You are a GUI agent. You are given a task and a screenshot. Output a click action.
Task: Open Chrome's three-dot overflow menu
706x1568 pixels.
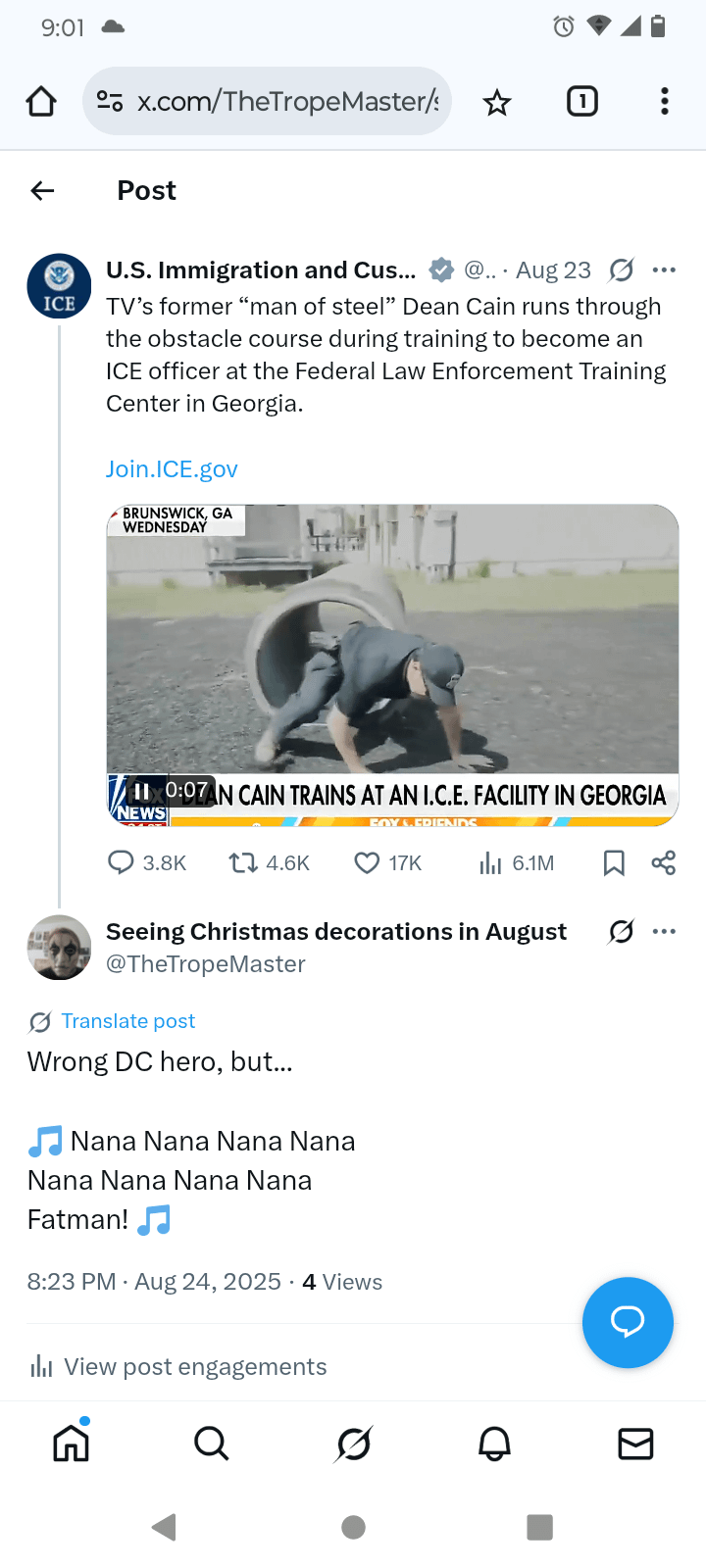[665, 102]
